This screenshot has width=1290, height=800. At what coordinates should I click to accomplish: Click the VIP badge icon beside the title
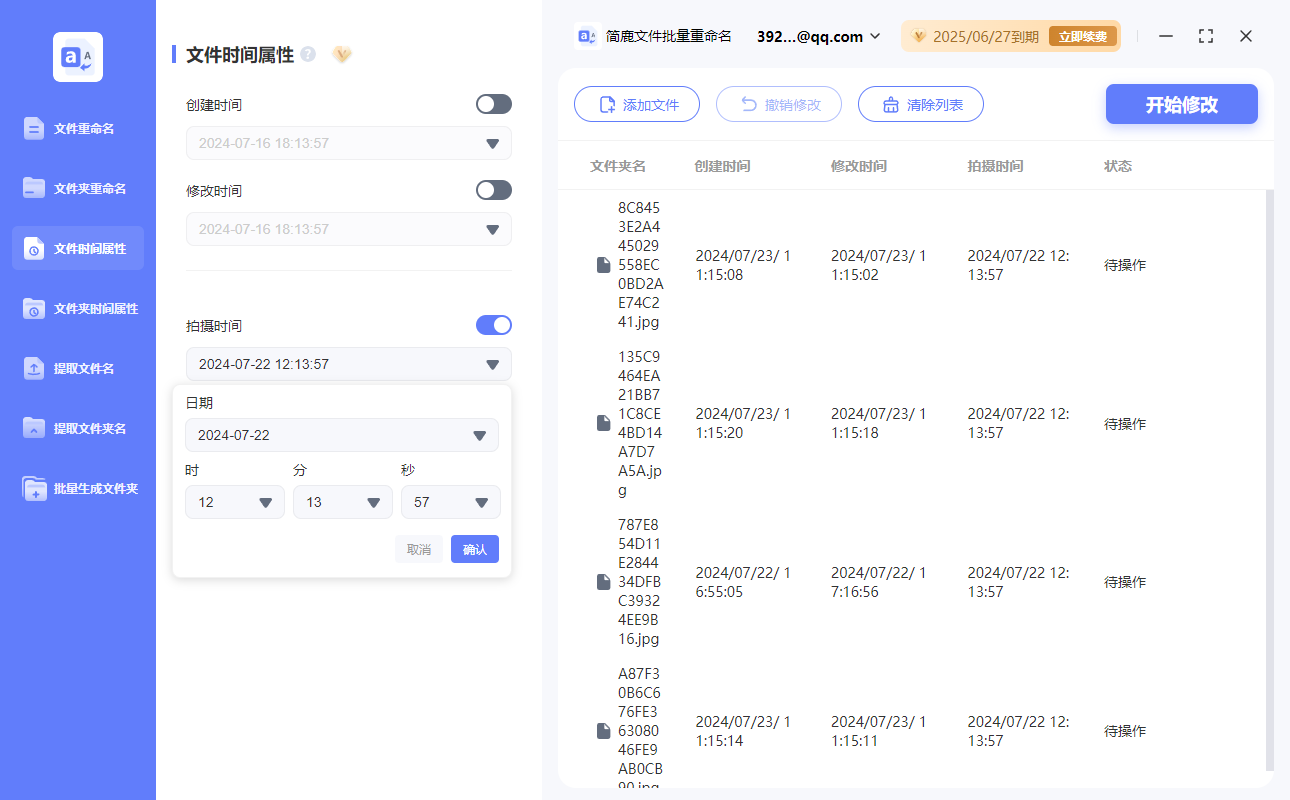pos(342,54)
